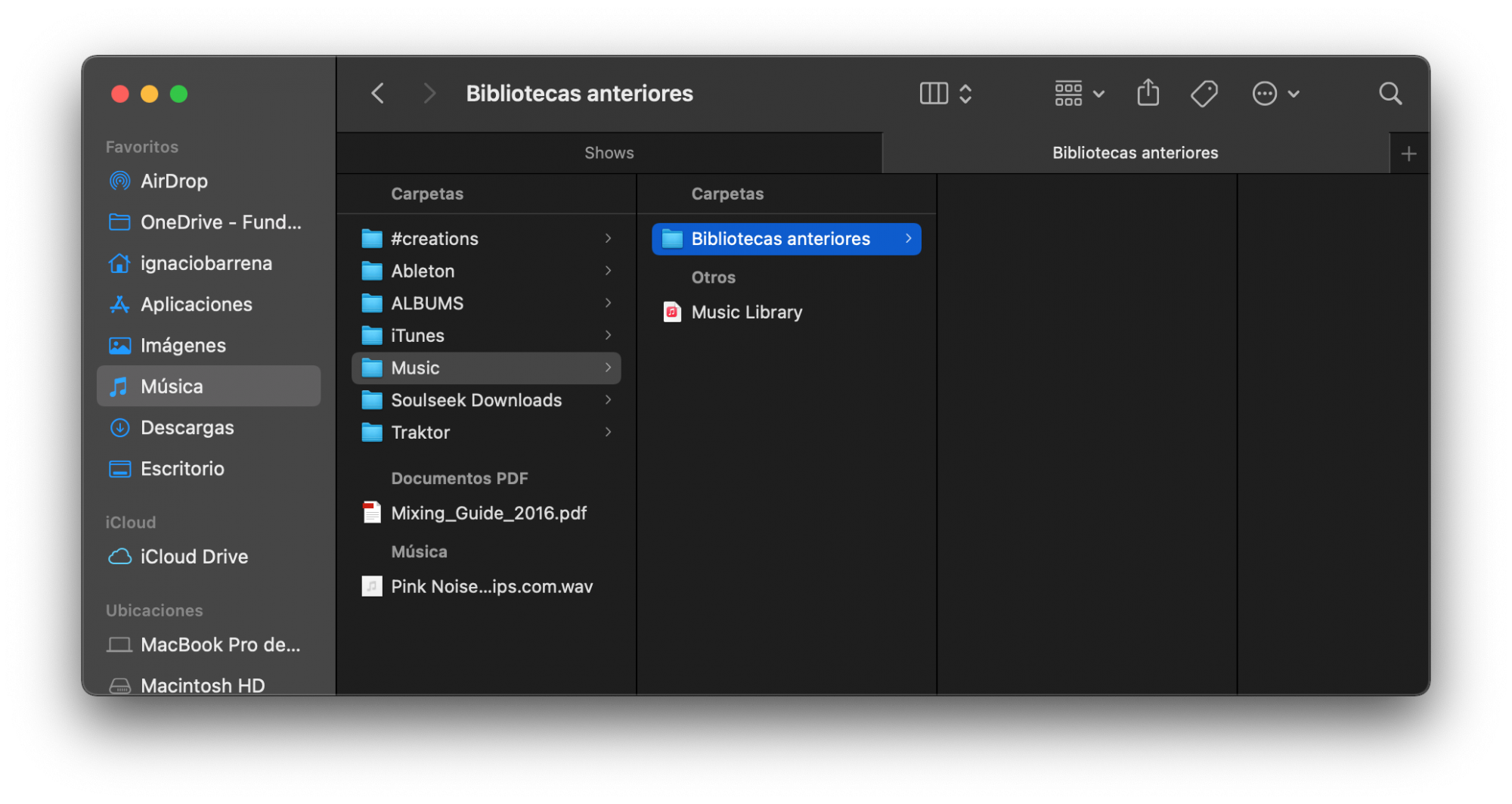Open the Share toolbar button

(1148, 94)
